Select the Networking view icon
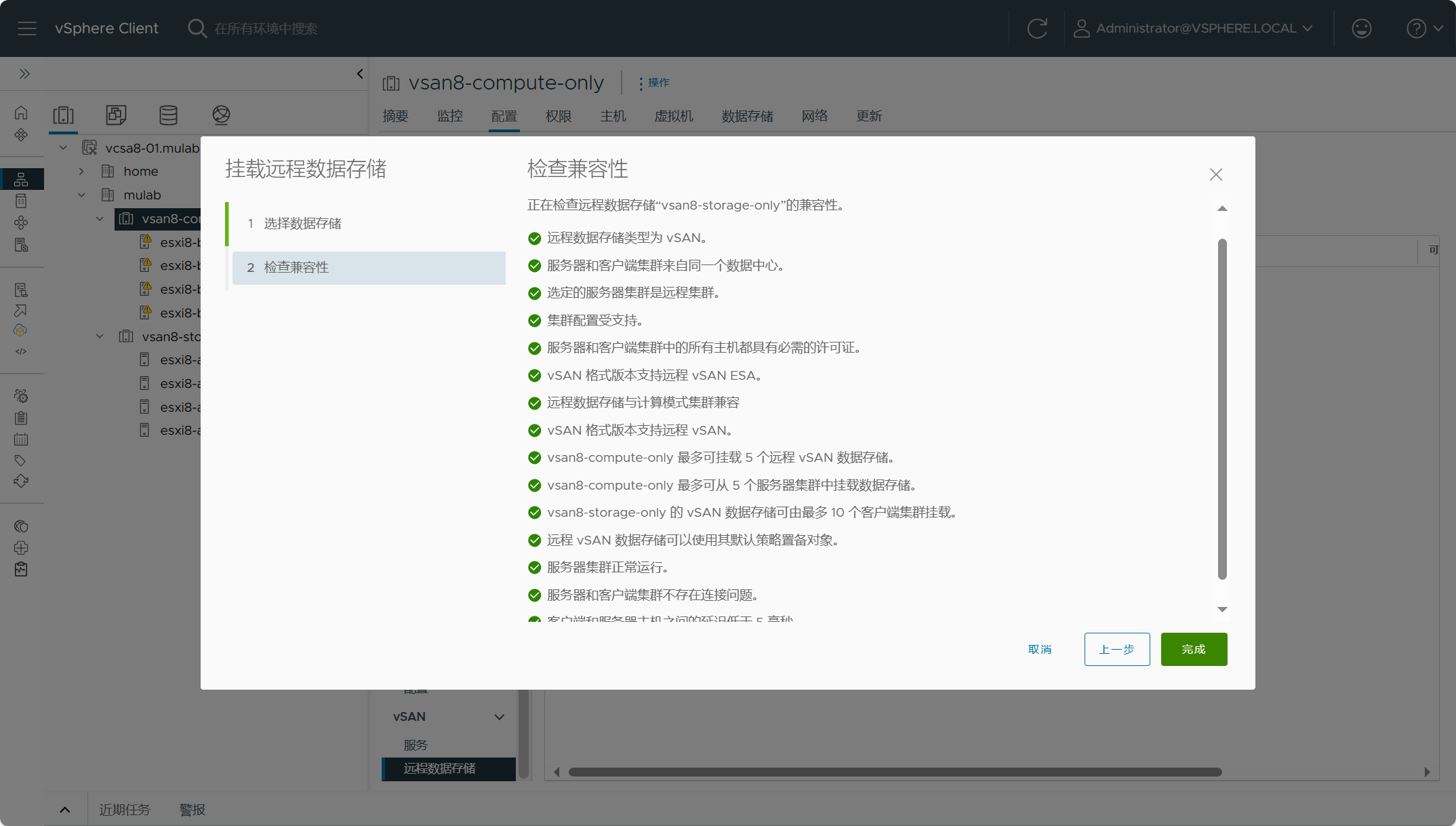Image resolution: width=1456 pixels, height=826 pixels. click(221, 115)
